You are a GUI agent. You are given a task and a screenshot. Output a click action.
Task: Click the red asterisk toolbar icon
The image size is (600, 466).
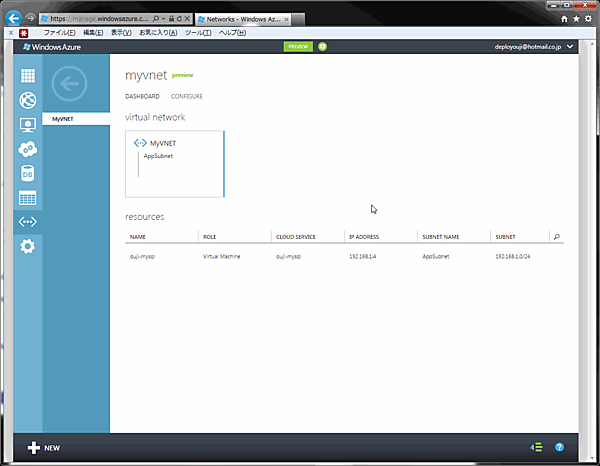click(24, 33)
